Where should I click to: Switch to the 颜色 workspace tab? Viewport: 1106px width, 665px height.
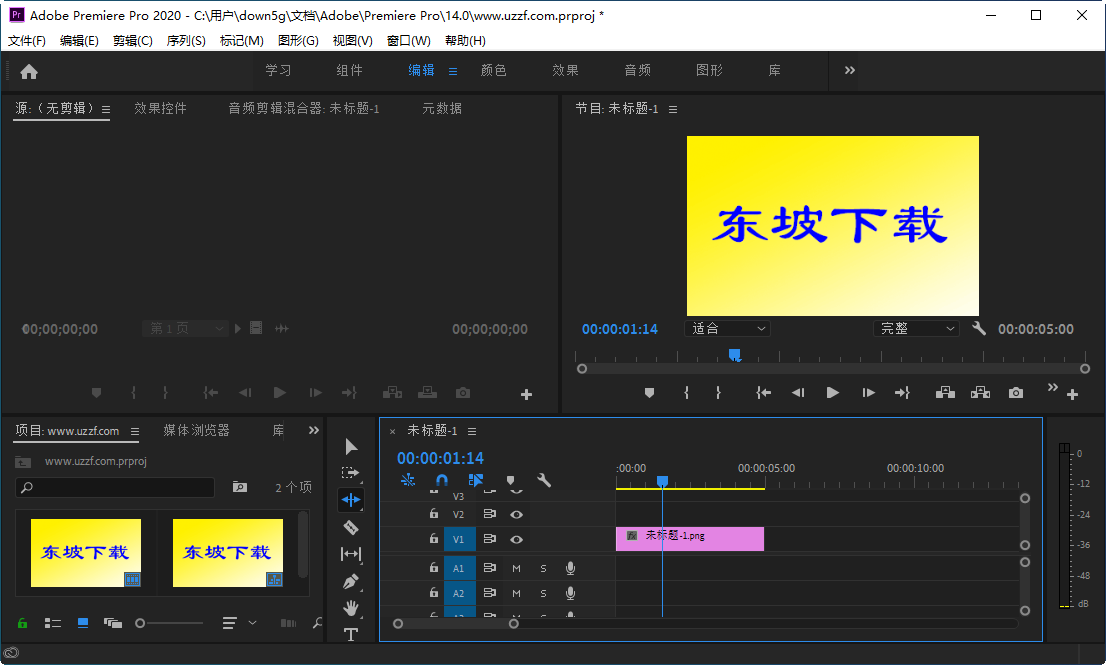pos(493,70)
